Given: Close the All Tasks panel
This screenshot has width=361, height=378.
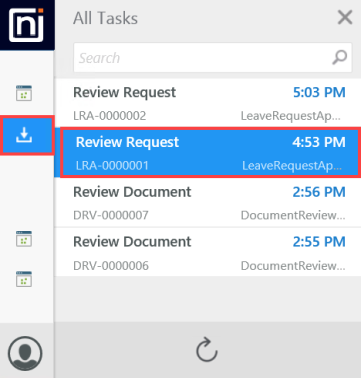Looking at the screenshot, I should [x=345, y=17].
